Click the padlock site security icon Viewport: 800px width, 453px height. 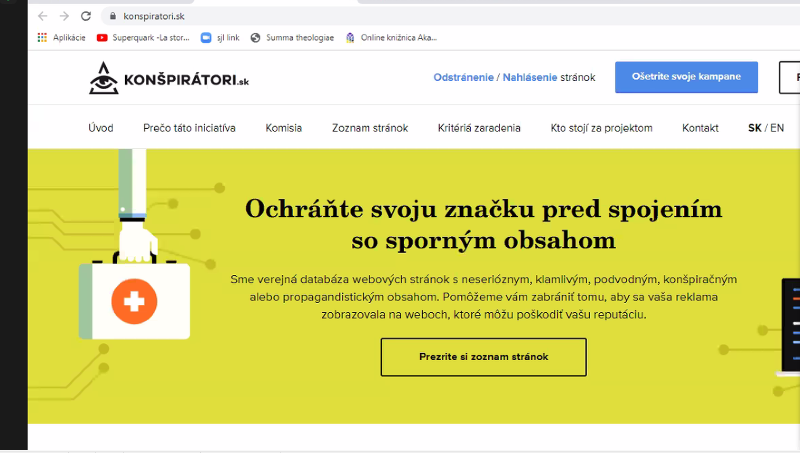[x=113, y=16]
